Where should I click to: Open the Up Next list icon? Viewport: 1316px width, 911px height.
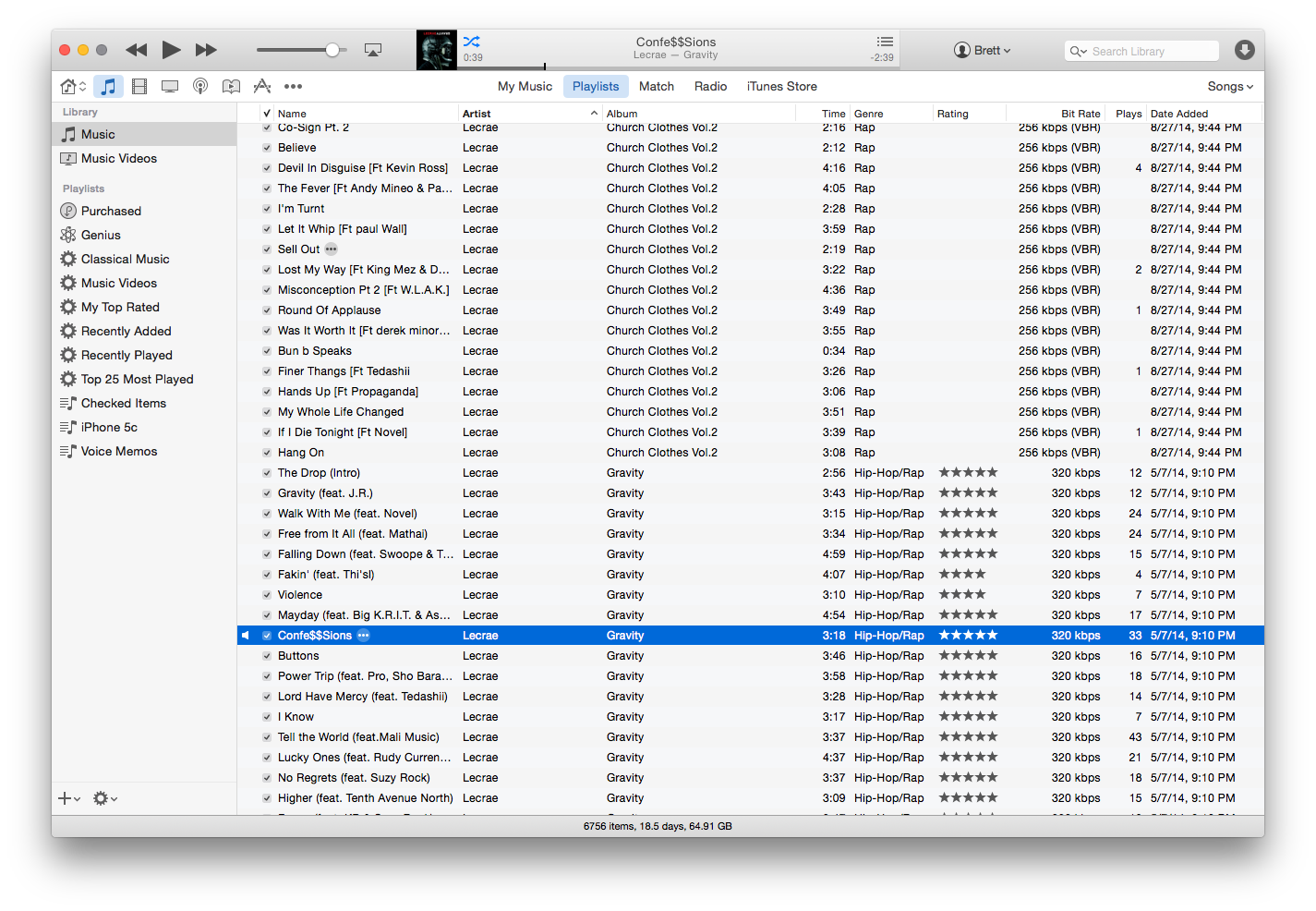click(x=885, y=42)
